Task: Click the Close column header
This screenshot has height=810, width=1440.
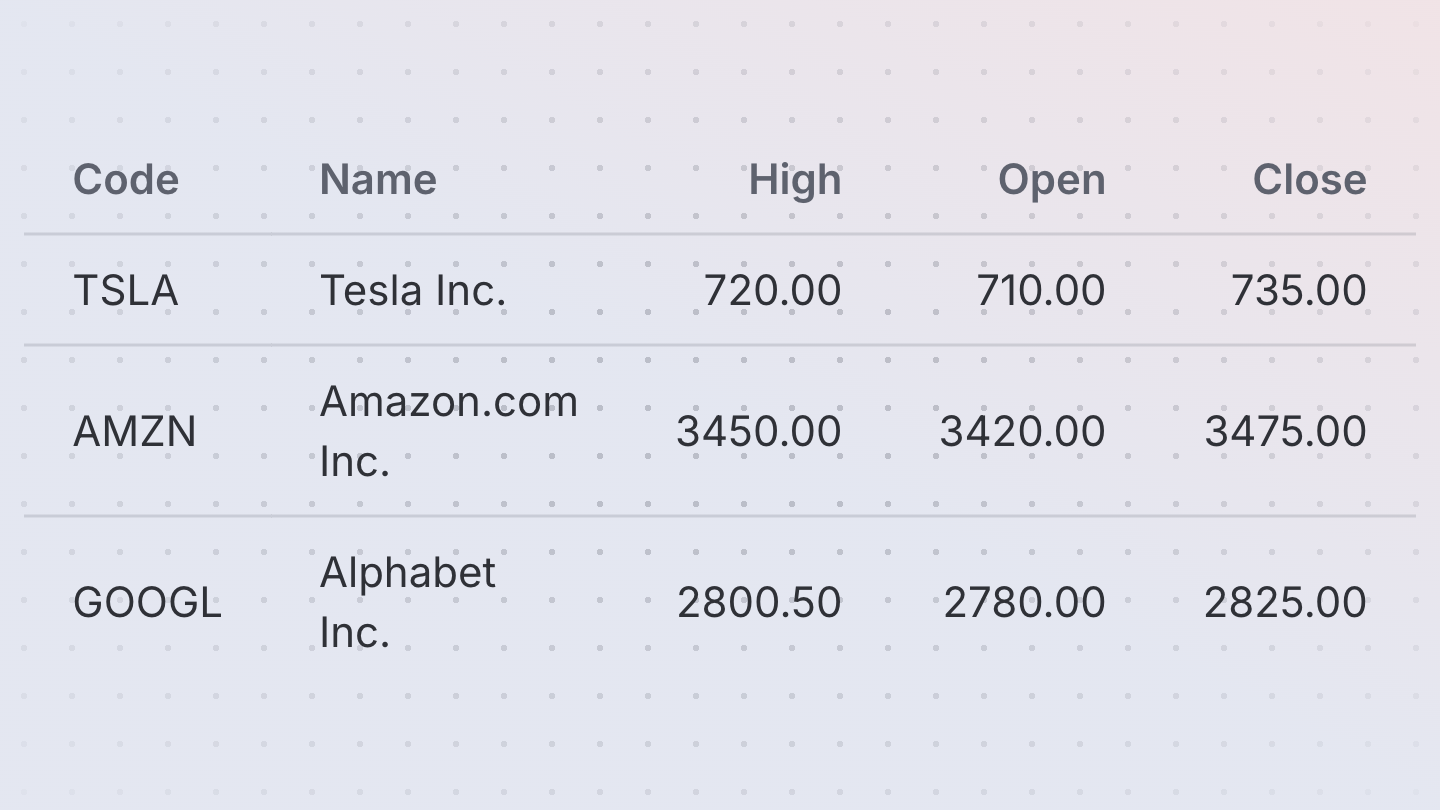Action: click(x=1309, y=180)
